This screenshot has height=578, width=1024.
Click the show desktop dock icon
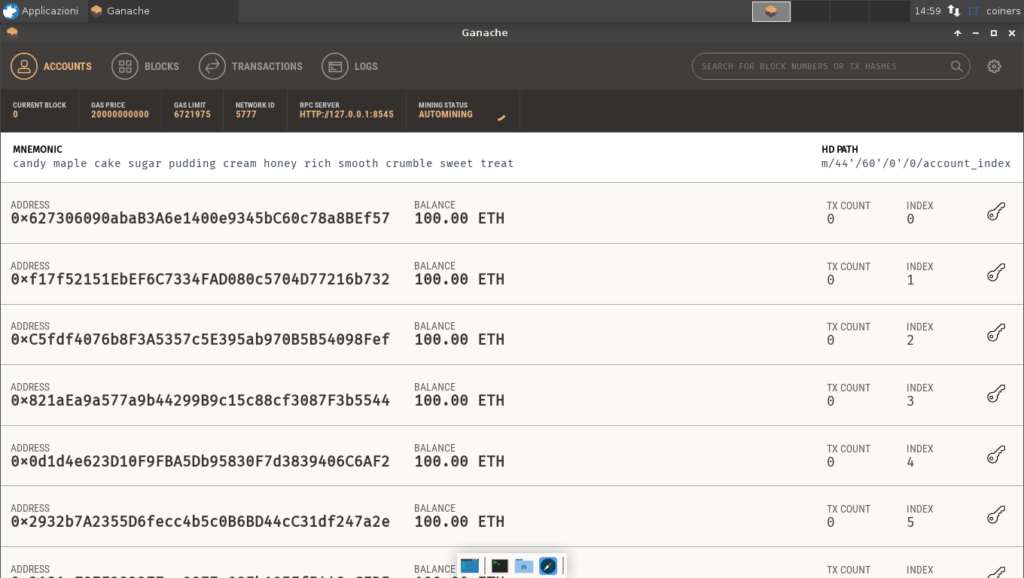(x=470, y=566)
